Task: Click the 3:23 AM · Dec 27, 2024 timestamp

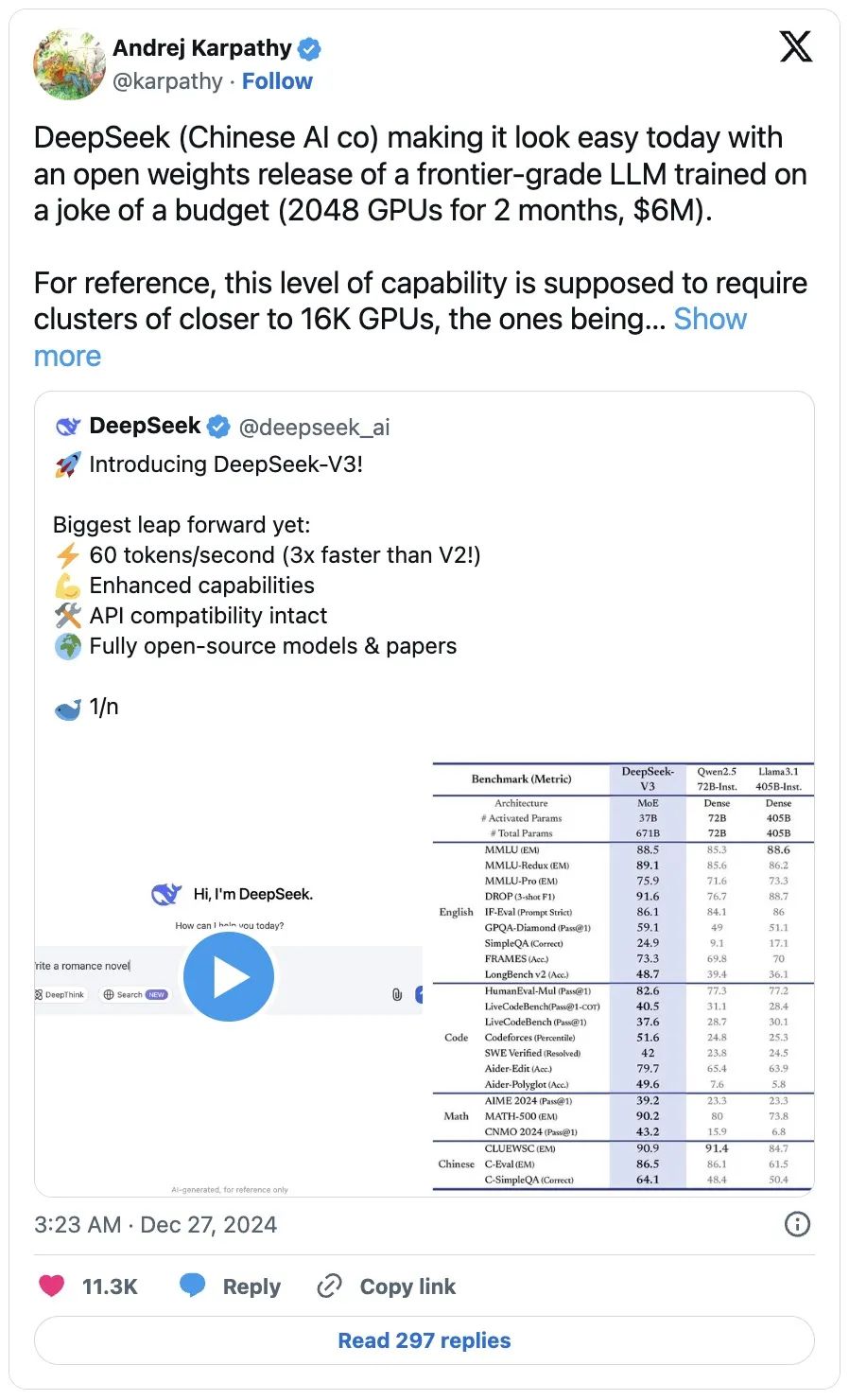Action: (156, 1225)
